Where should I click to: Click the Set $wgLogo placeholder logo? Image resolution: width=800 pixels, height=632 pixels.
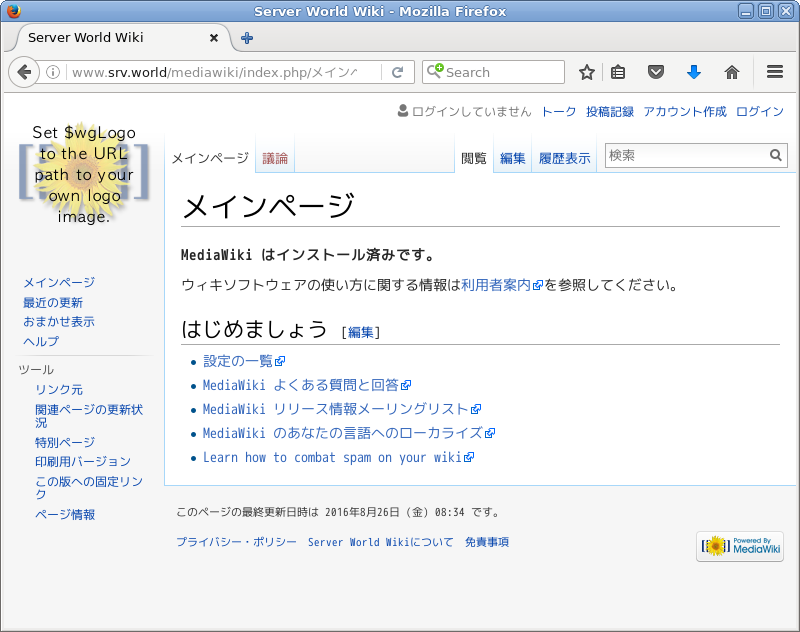[x=84, y=174]
